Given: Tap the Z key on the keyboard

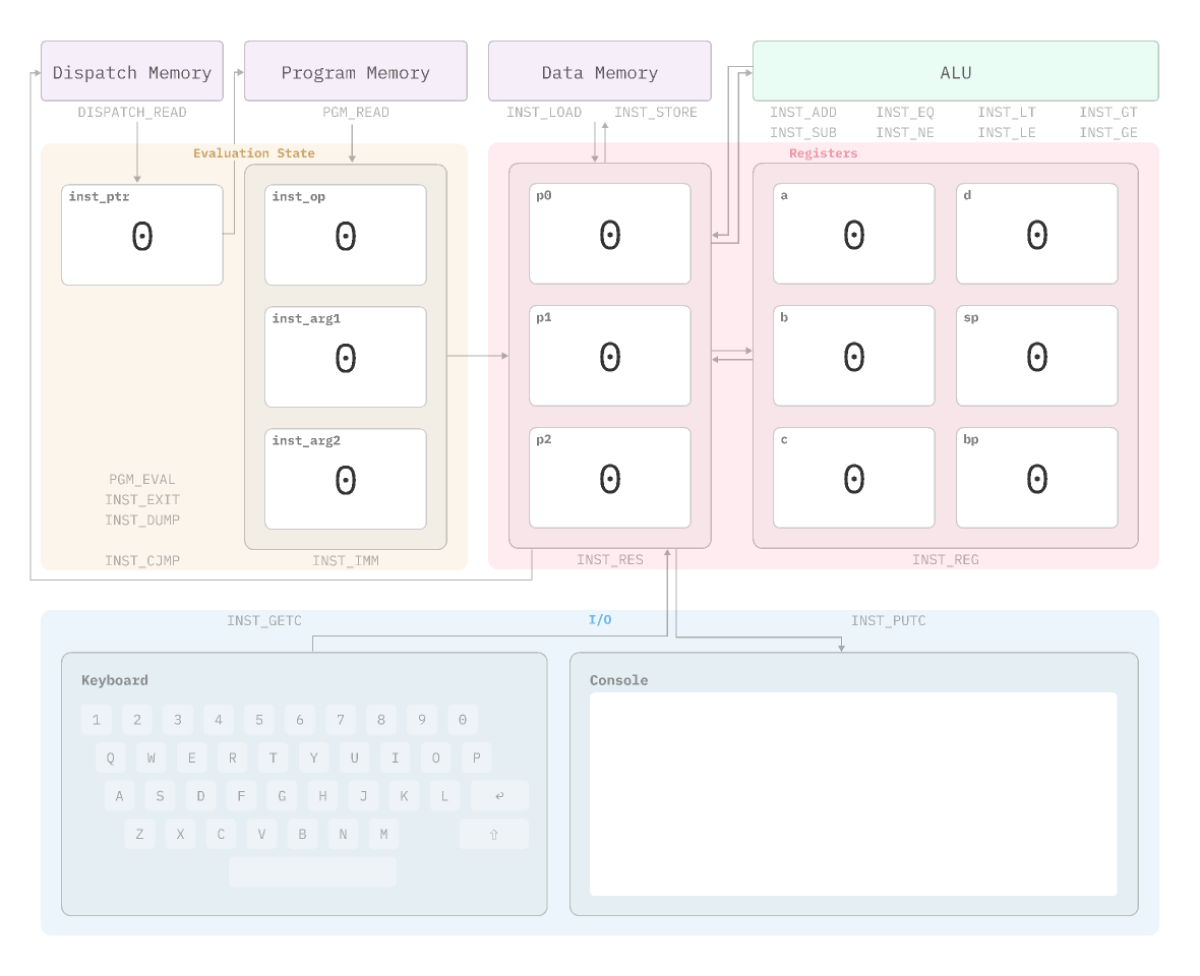Looking at the screenshot, I should [140, 834].
